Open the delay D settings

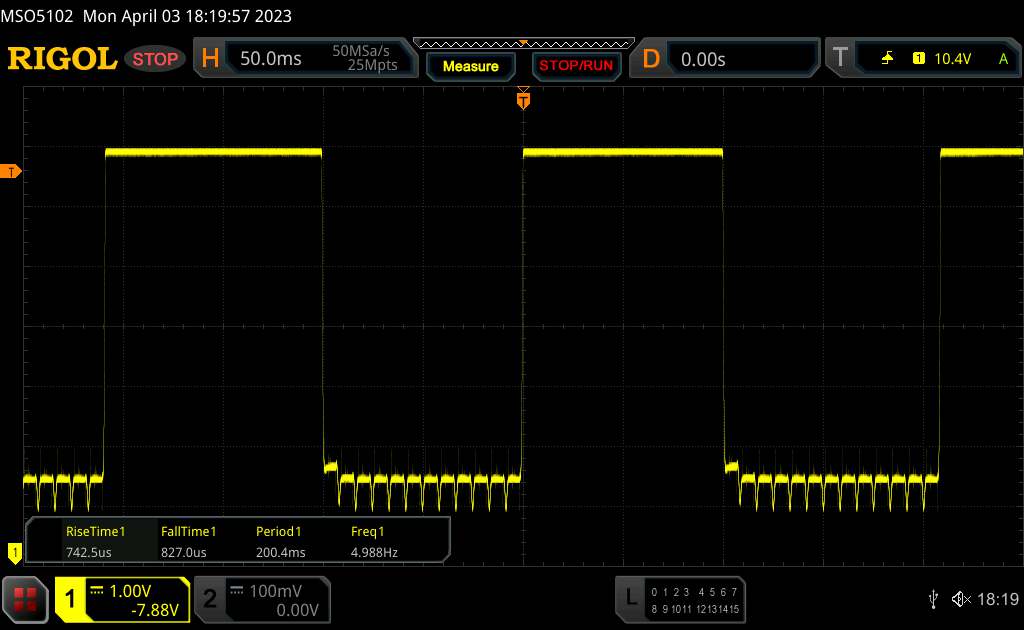[x=651, y=59]
